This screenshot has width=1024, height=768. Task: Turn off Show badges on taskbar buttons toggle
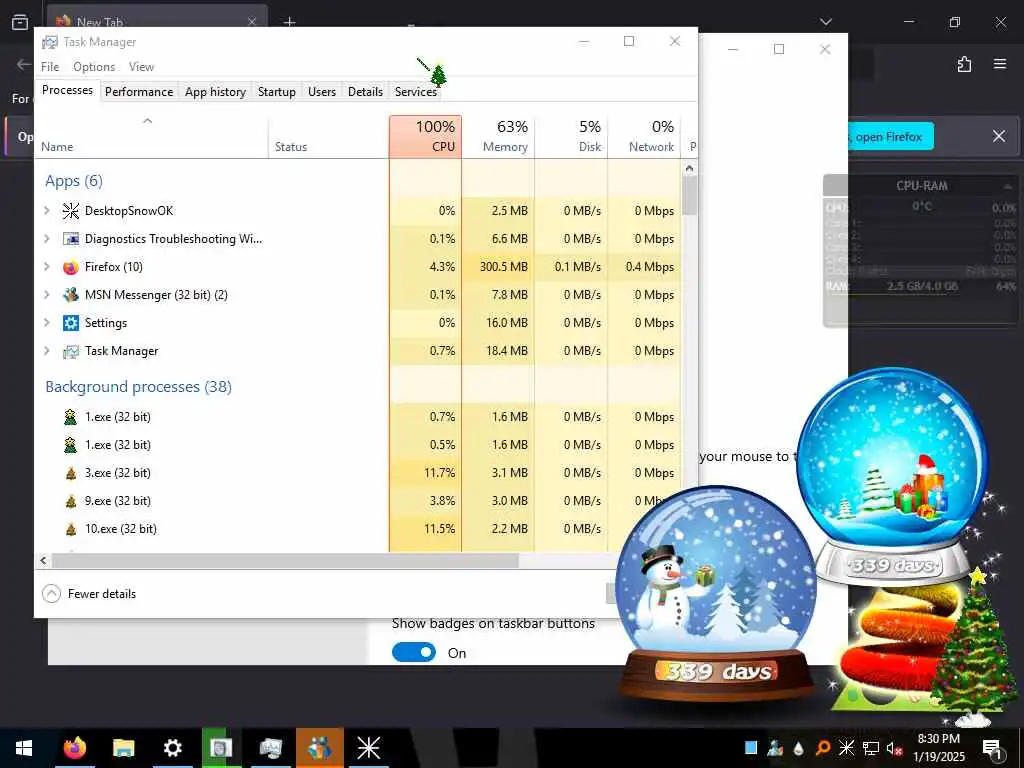(413, 652)
